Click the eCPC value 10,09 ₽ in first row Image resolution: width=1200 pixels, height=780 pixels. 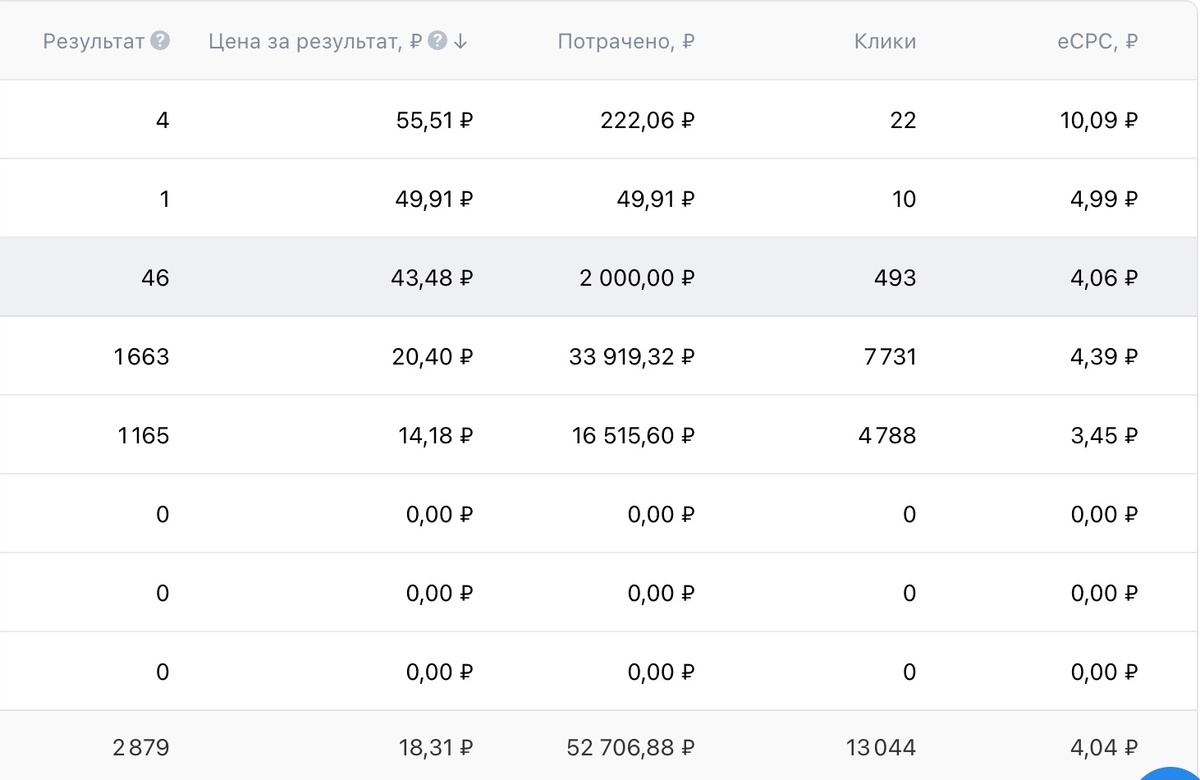coord(1097,120)
